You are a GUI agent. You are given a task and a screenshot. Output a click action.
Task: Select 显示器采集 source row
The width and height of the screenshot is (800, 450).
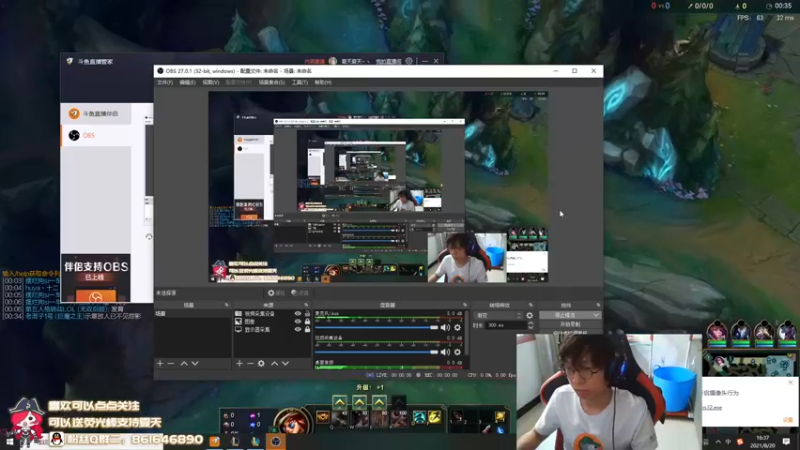click(x=272, y=330)
